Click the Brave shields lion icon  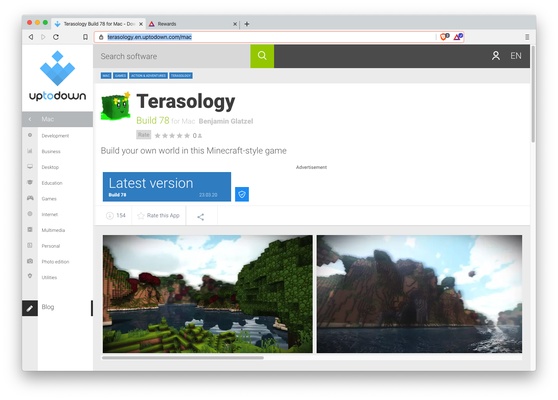tap(444, 37)
